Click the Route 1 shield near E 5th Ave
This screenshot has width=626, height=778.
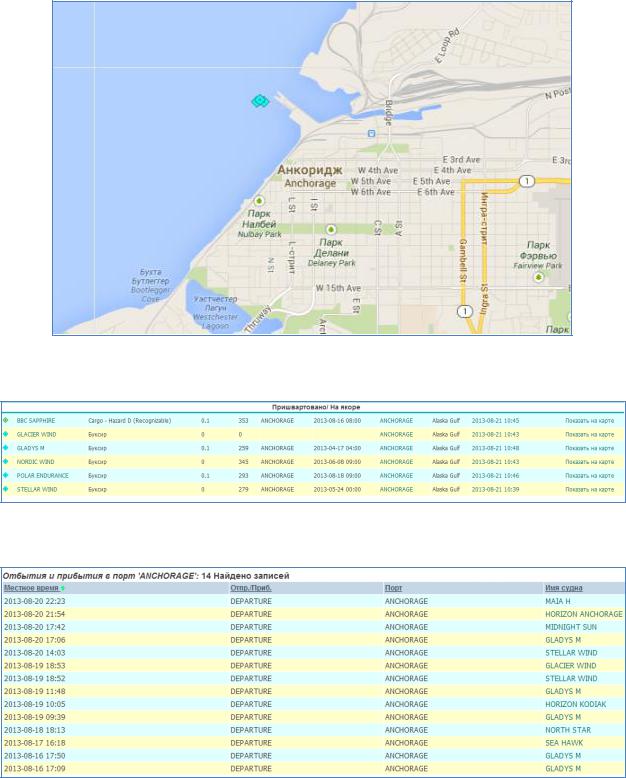click(x=527, y=181)
